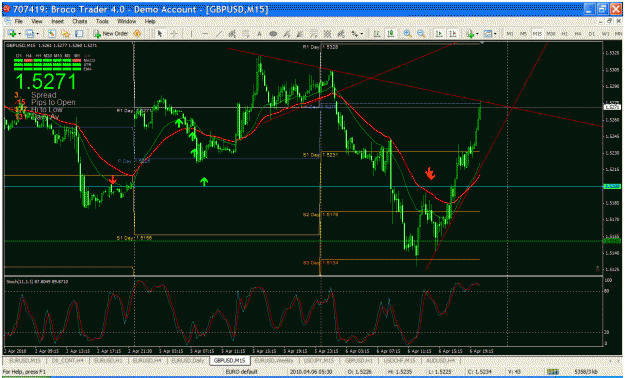Image resolution: width=625 pixels, height=378 pixels.
Task: Switch to the DX_CONT,H4 chart tab
Action: coord(67,360)
